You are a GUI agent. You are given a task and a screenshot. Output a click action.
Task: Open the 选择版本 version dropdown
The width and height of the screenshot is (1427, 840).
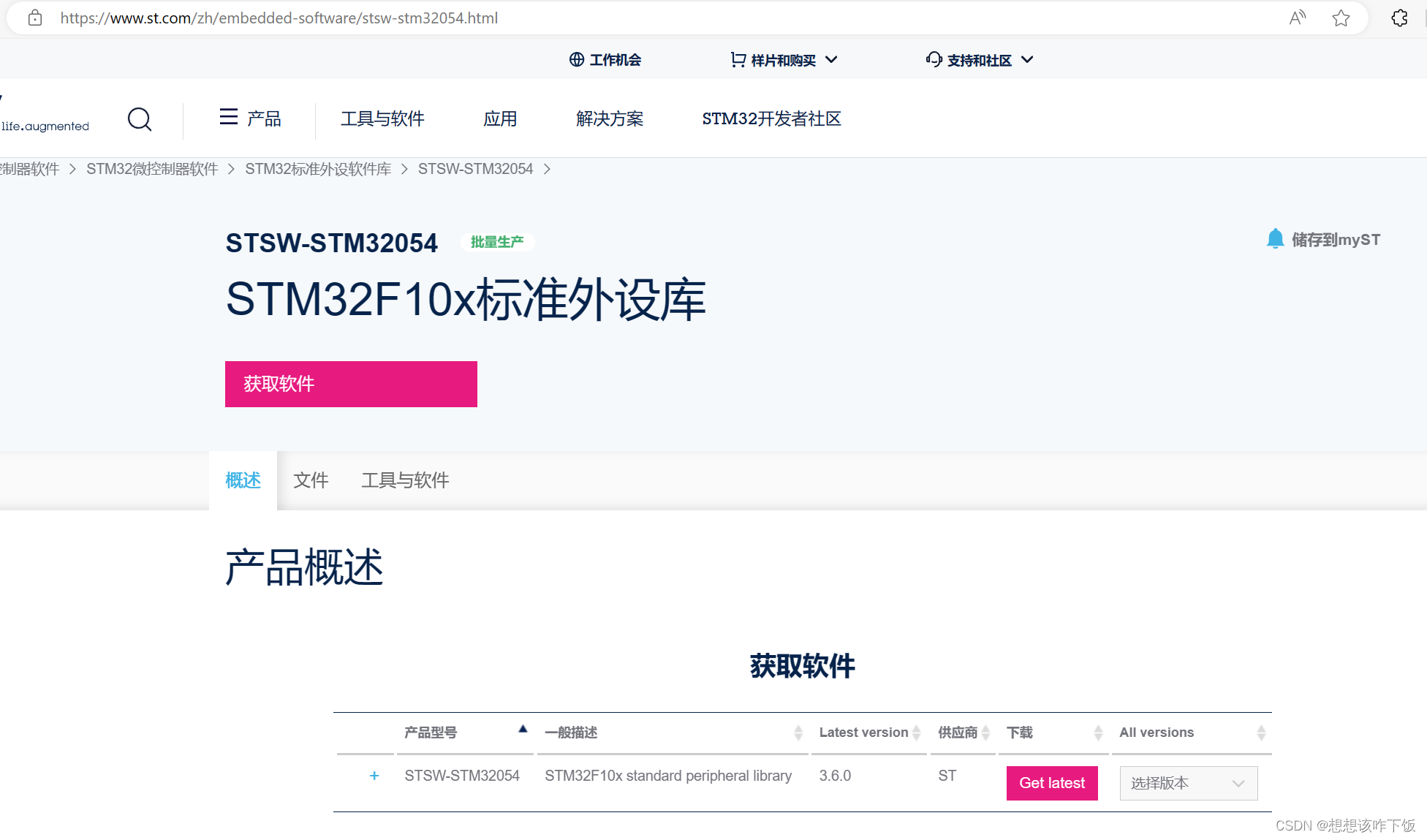pos(1189,783)
